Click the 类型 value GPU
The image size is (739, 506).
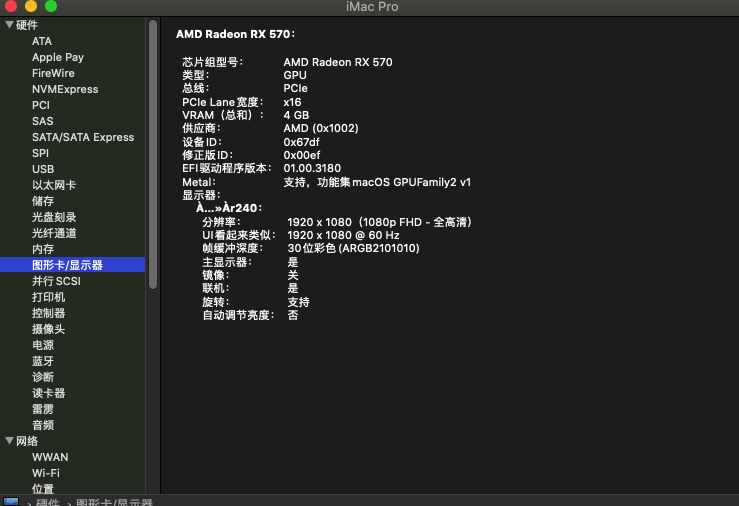pos(295,75)
